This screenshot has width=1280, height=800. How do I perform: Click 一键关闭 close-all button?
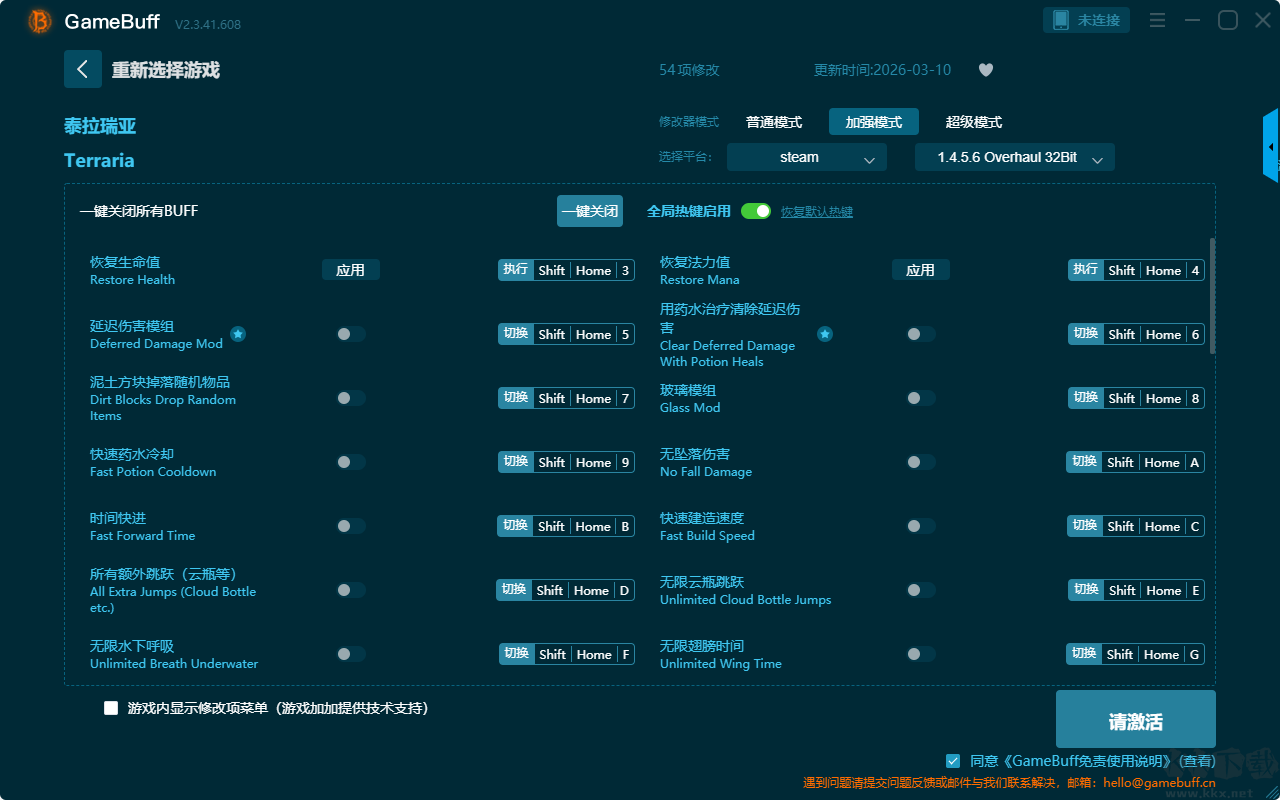click(x=590, y=211)
